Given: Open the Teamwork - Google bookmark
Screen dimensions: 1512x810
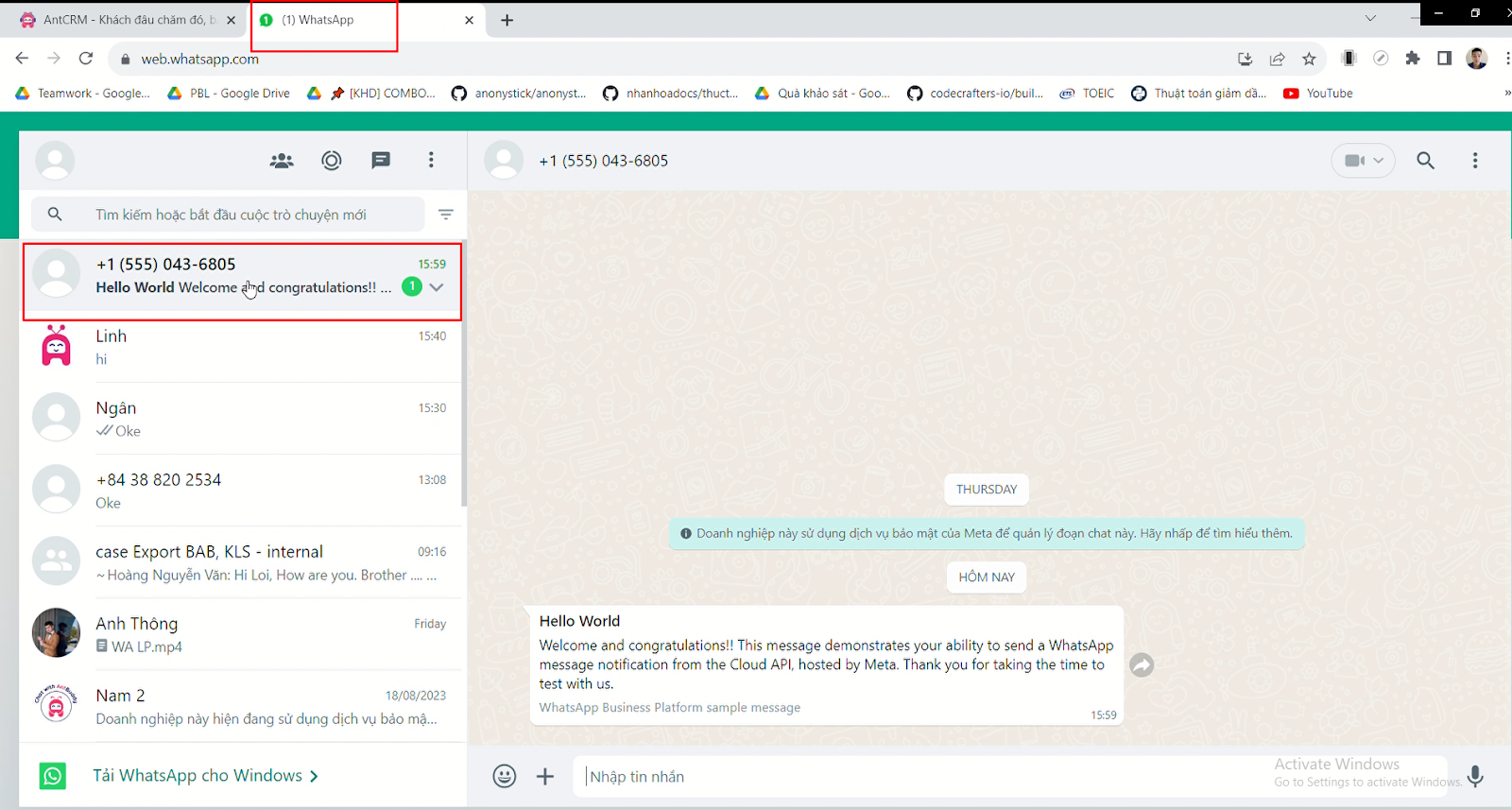Looking at the screenshot, I should point(82,94).
